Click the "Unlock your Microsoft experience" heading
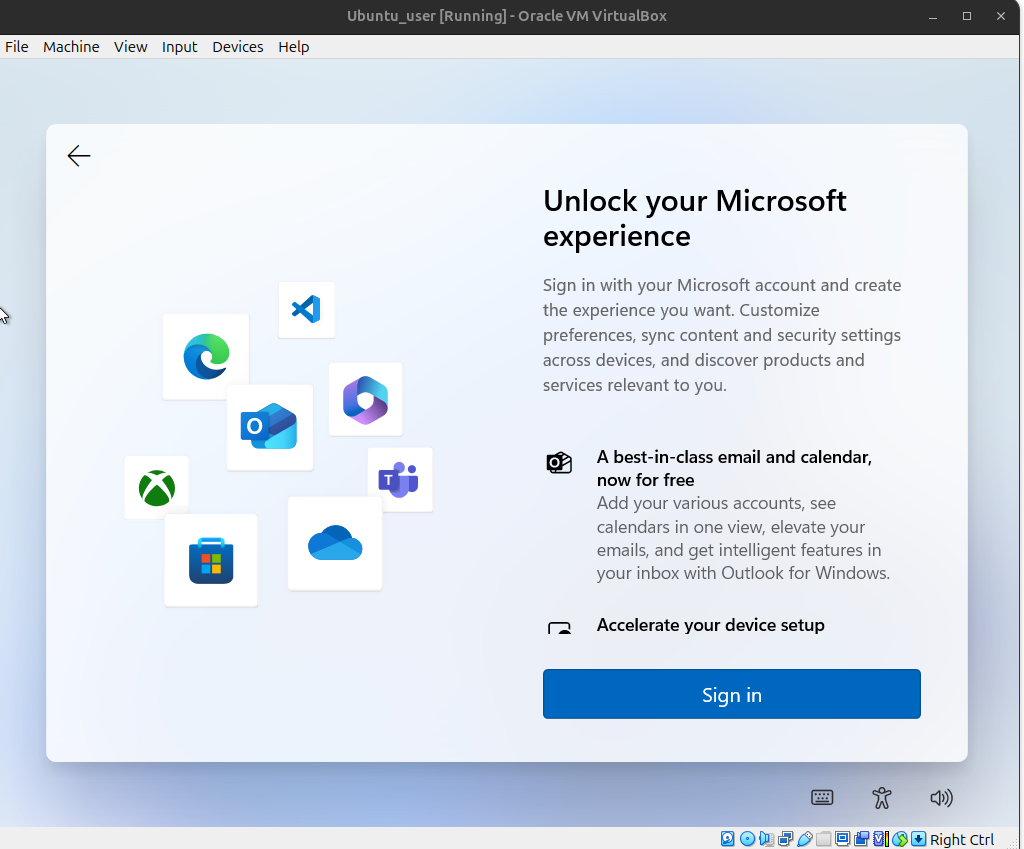This screenshot has width=1024, height=849. point(694,218)
